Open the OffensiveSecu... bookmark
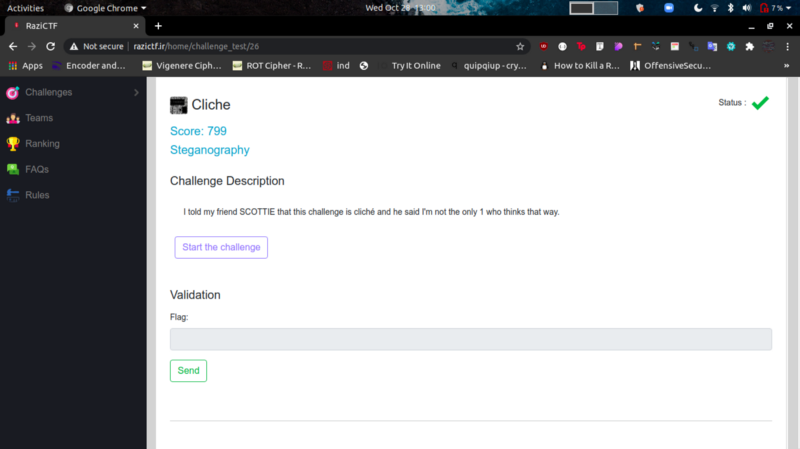Screen dimensions: 800x449 tap(670, 66)
